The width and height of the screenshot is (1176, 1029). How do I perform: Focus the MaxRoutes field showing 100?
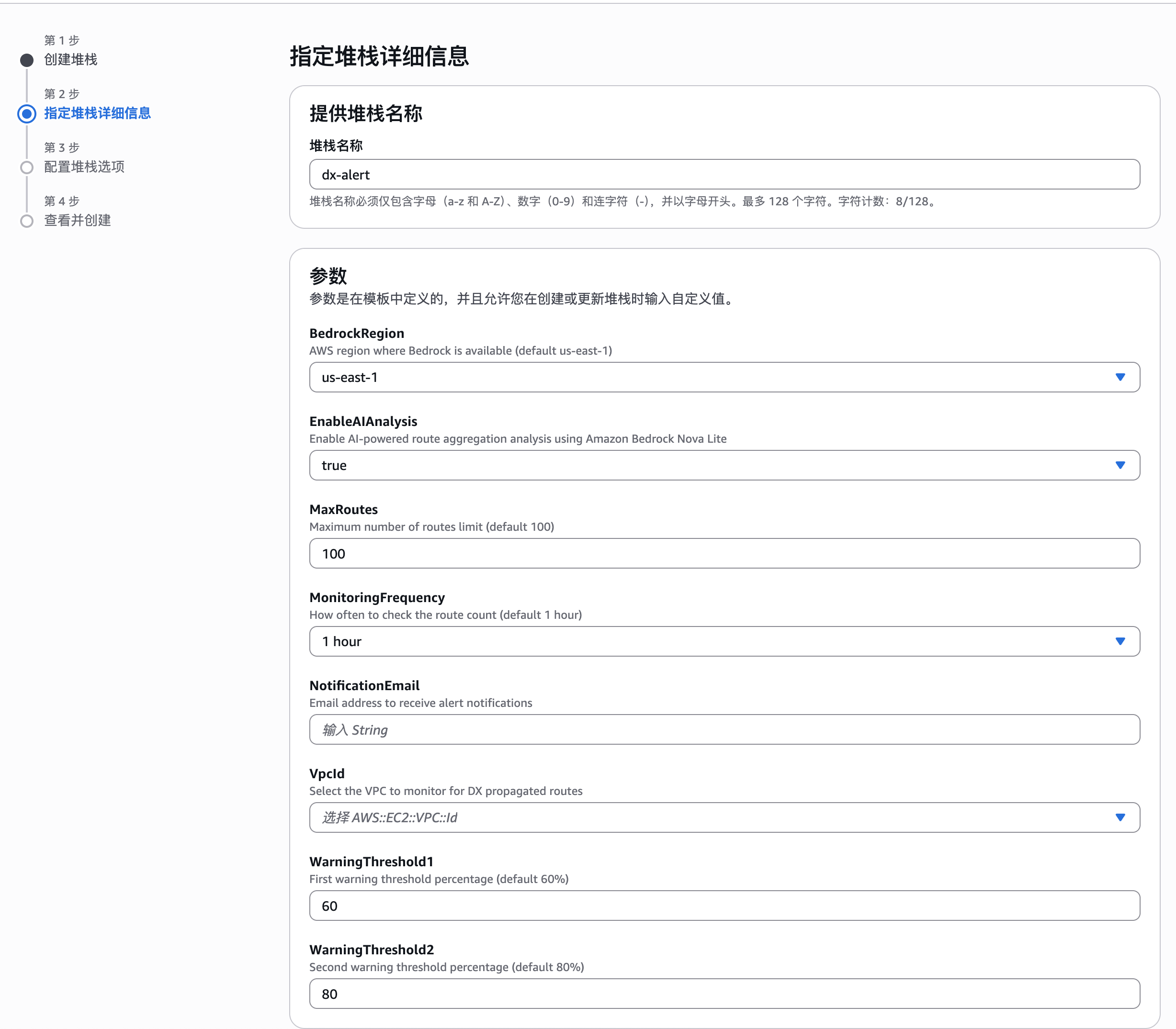[x=724, y=554]
